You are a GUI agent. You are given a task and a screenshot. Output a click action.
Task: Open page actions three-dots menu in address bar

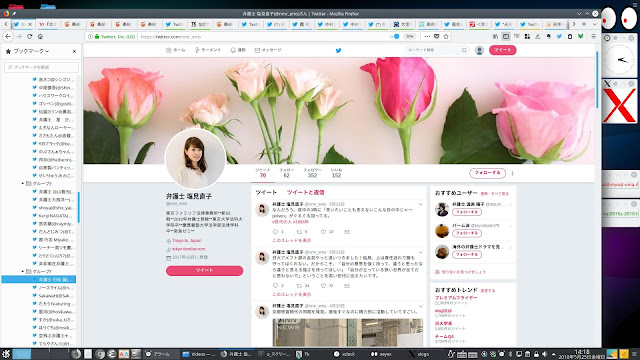[427, 36]
